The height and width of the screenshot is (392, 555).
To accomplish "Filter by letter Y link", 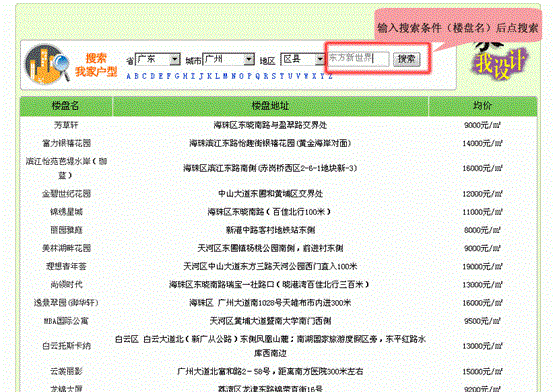I will pos(322,76).
